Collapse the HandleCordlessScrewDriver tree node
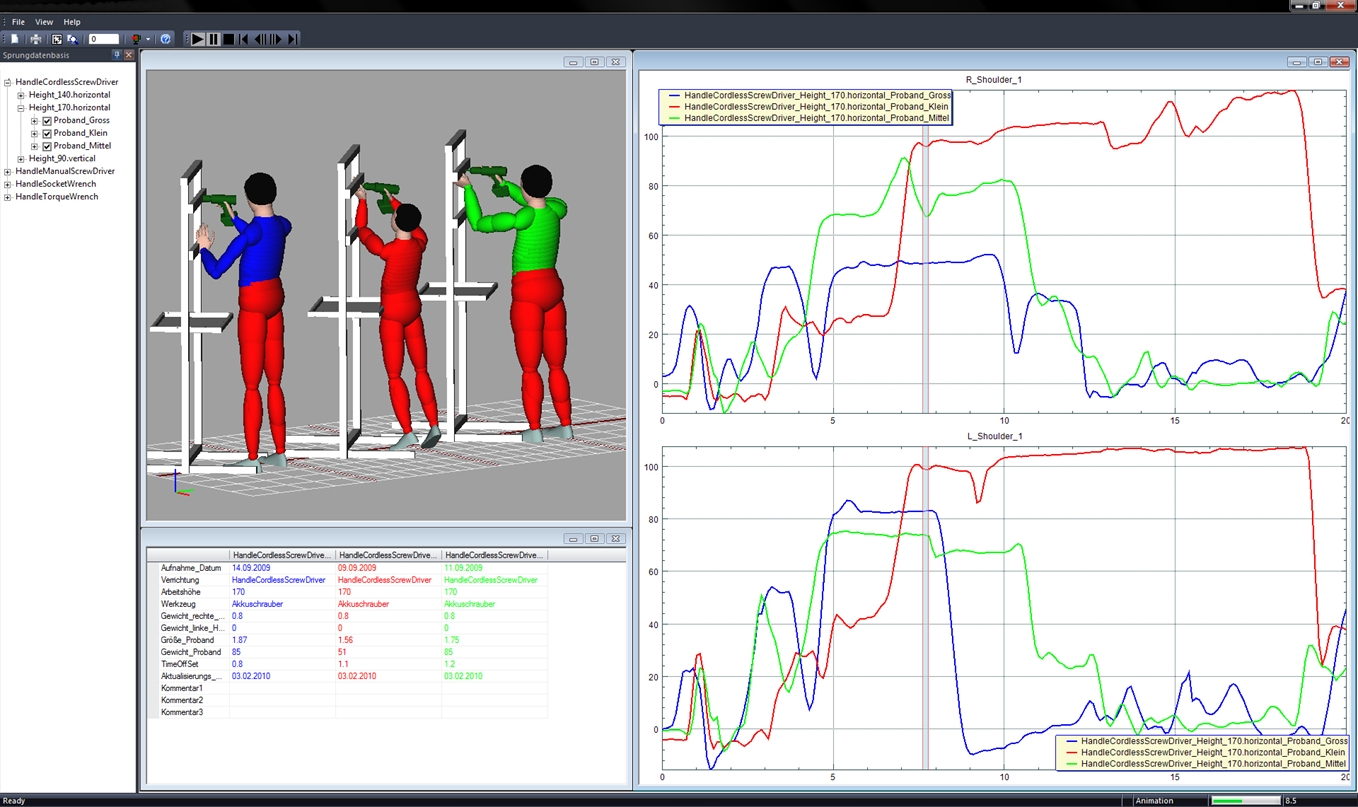 (8, 82)
